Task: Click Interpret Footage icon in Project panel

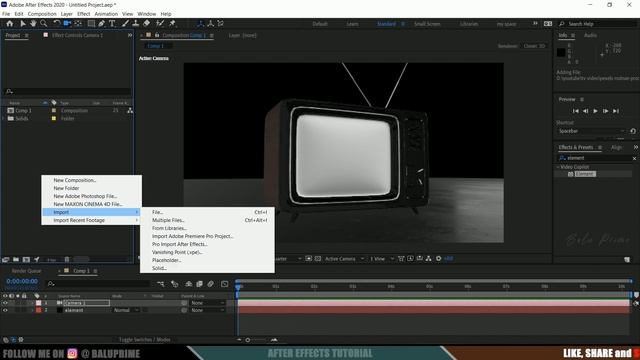Action: coord(6,259)
